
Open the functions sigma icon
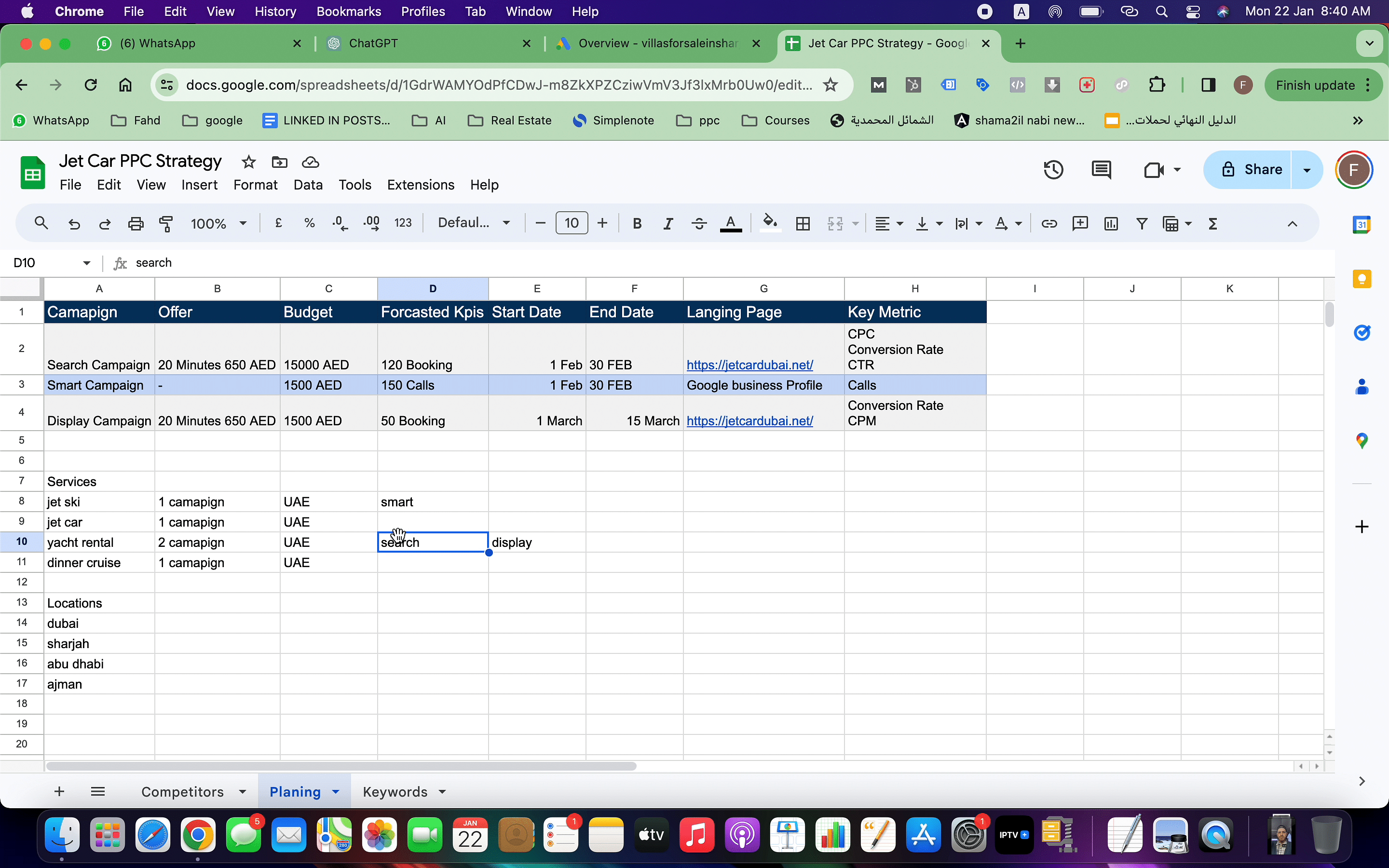click(x=1212, y=223)
